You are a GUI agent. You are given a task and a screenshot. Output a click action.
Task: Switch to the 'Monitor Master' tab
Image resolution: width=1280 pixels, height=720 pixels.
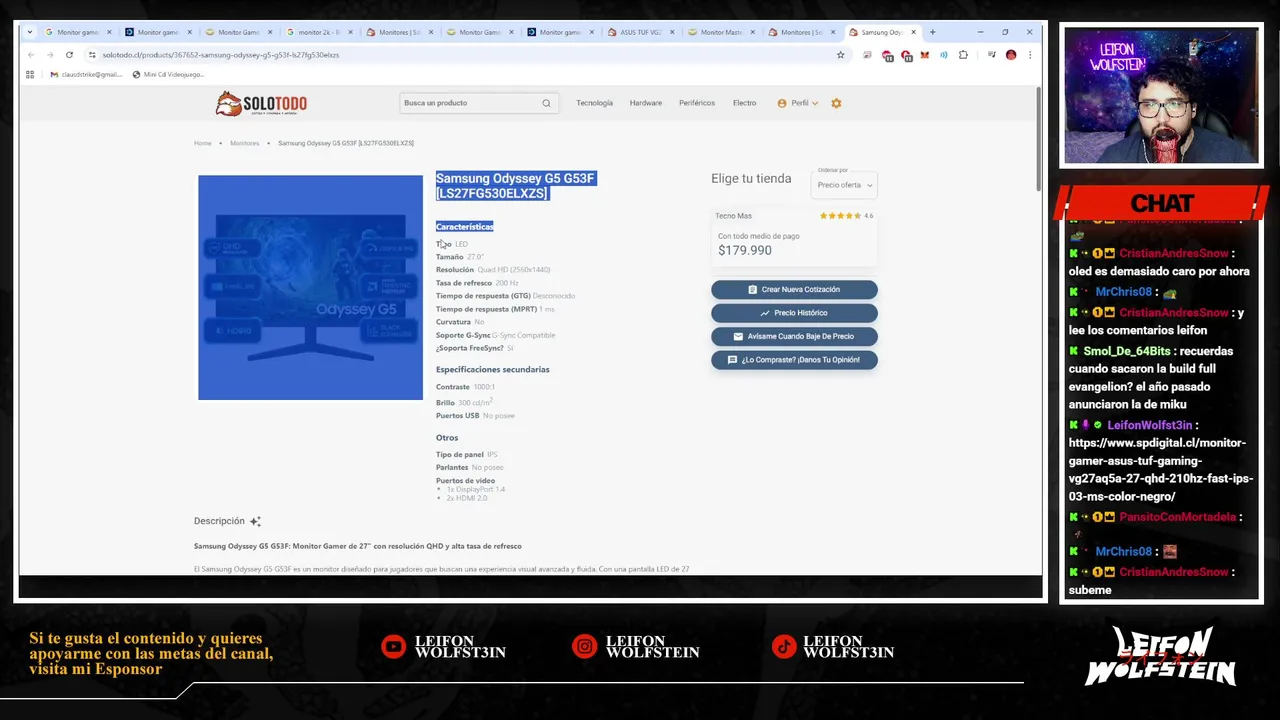coord(720,32)
